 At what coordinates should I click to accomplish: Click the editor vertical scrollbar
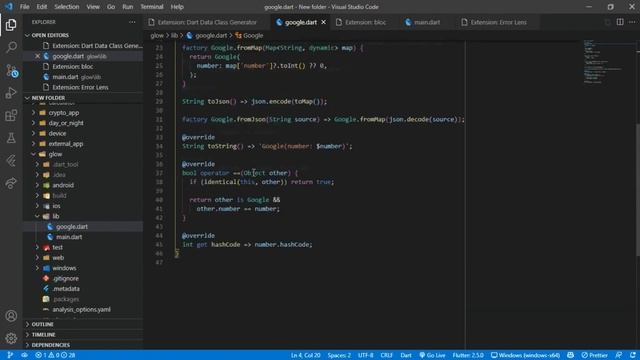click(638, 189)
